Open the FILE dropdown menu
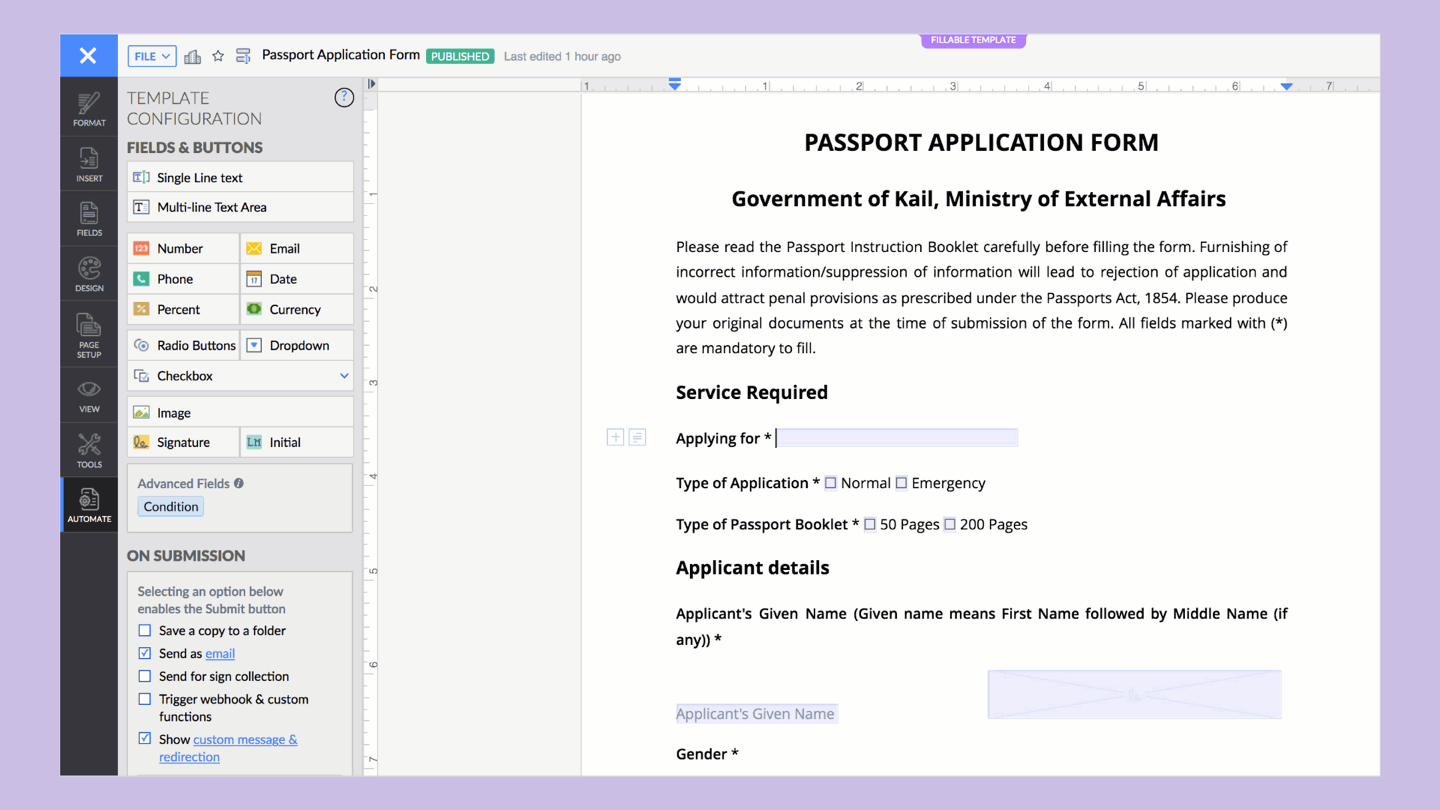Image resolution: width=1440 pixels, height=810 pixels. (152, 56)
